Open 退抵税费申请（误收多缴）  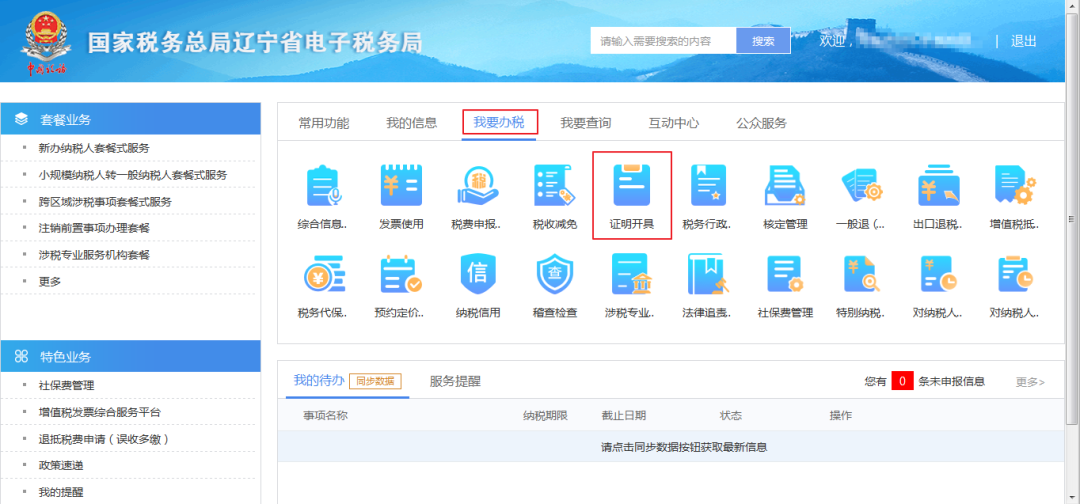click(x=105, y=439)
